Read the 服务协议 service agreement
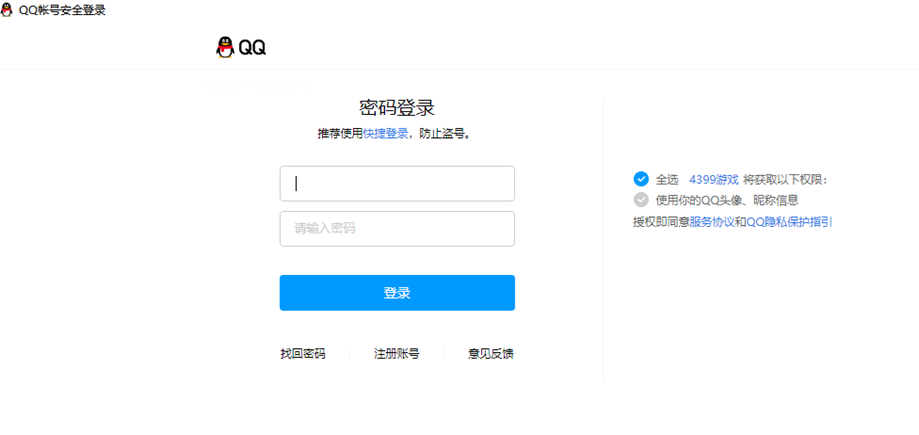 tap(712, 222)
